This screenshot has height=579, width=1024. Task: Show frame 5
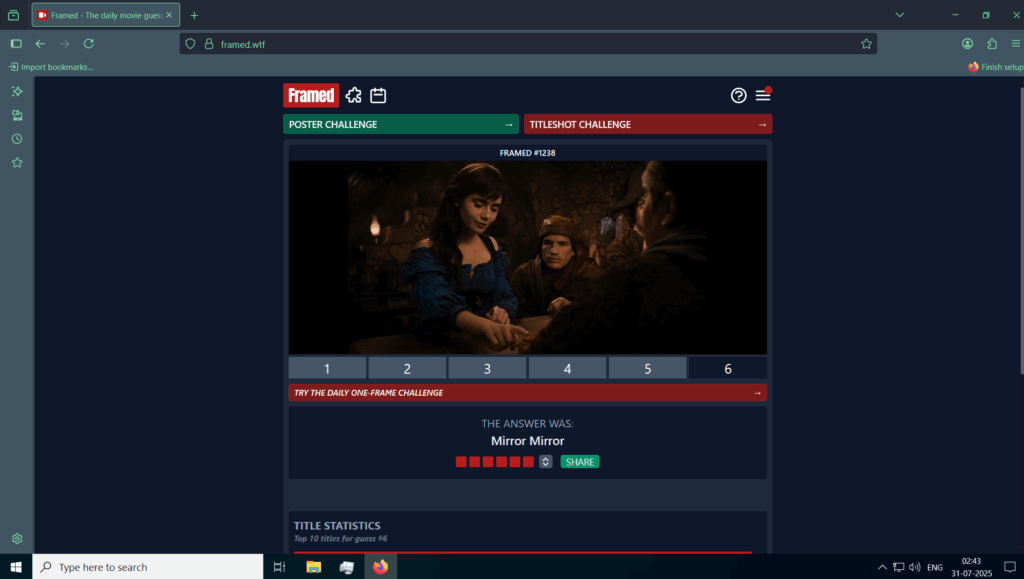[647, 368]
